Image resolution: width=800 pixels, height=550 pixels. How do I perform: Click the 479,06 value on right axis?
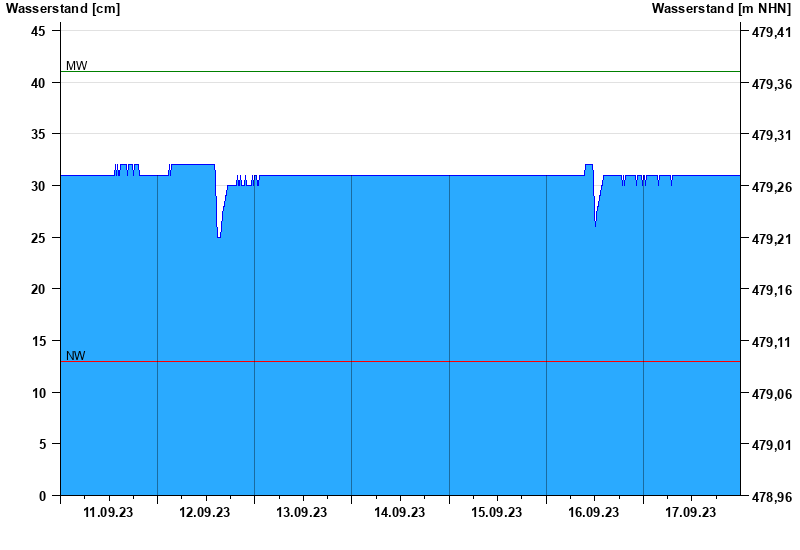772,394
